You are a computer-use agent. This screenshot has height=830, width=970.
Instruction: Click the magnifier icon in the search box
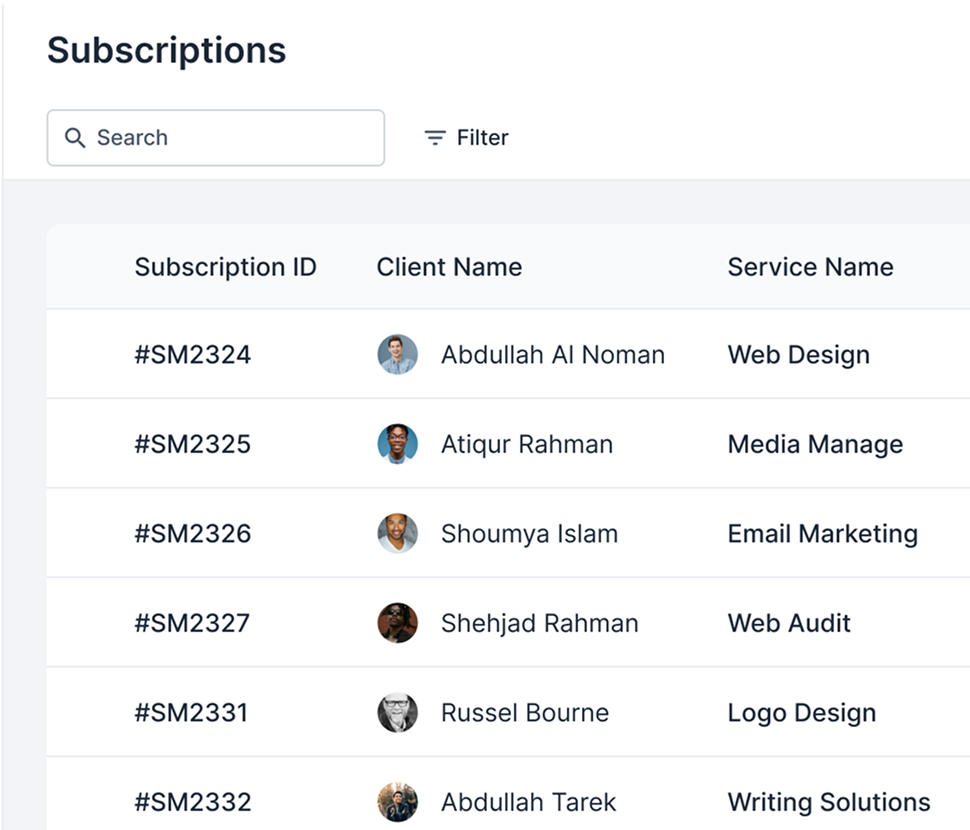(75, 137)
